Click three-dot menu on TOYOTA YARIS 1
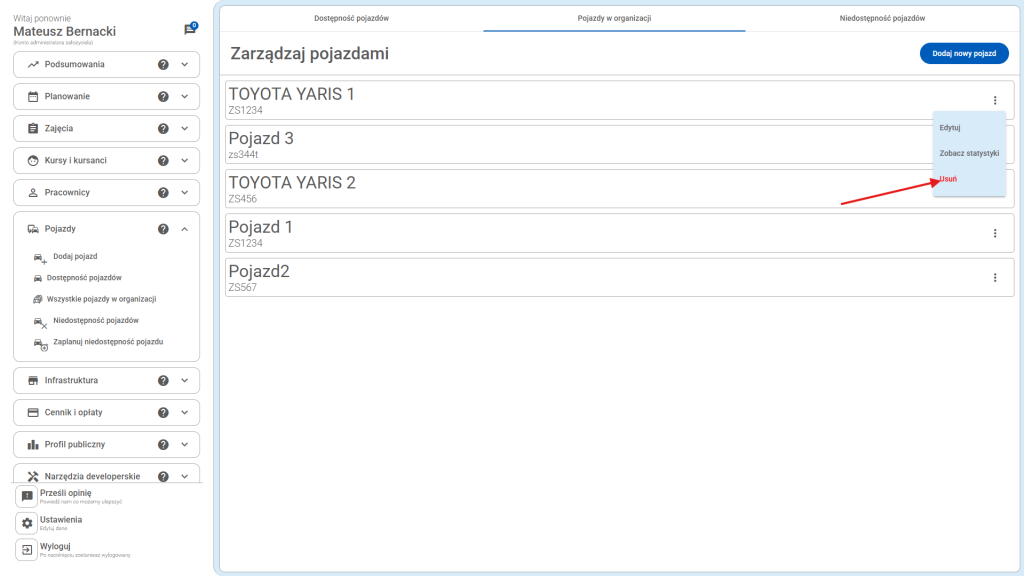The height and width of the screenshot is (576, 1024). click(x=994, y=100)
